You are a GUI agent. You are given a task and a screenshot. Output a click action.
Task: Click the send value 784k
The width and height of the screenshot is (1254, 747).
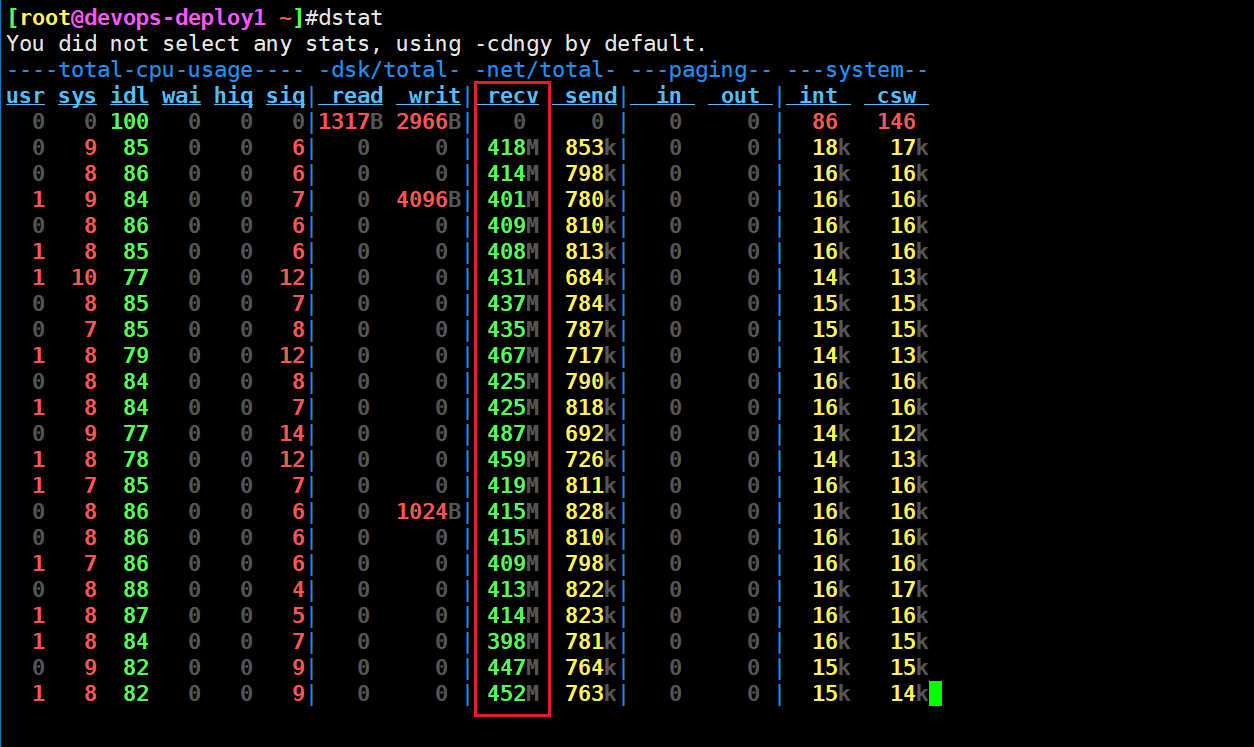[x=592, y=304]
